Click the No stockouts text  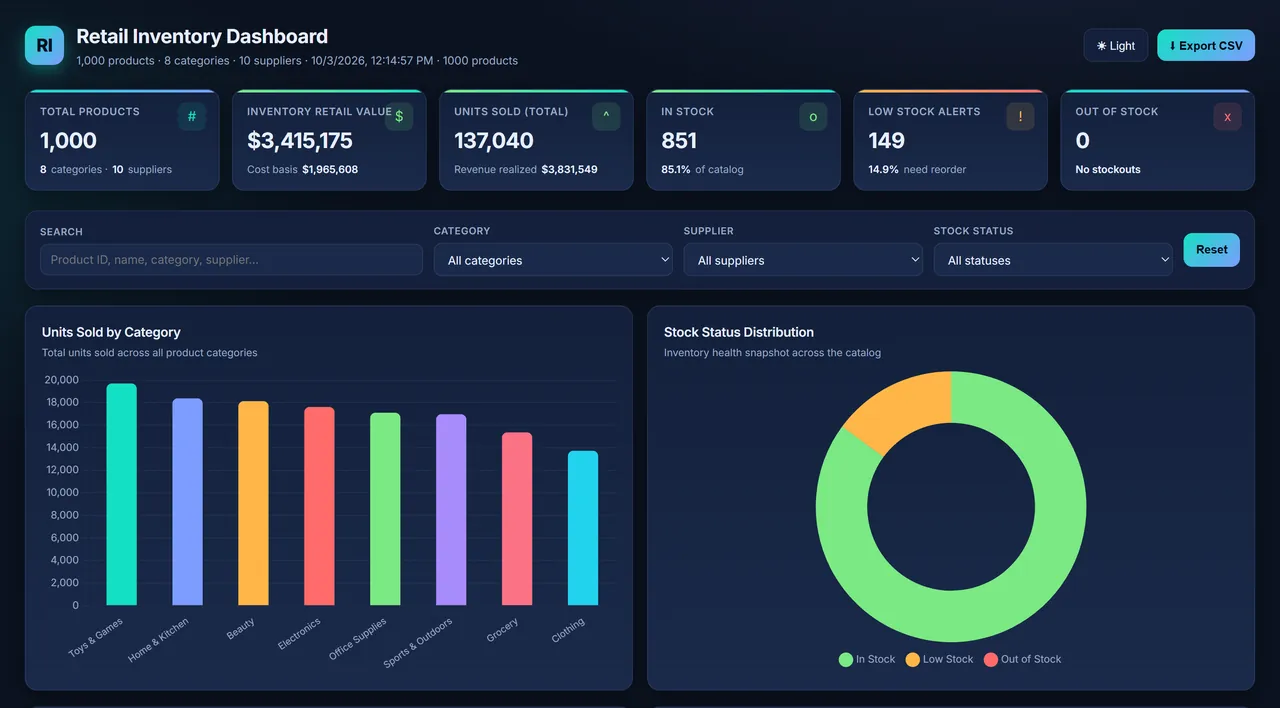point(1108,169)
